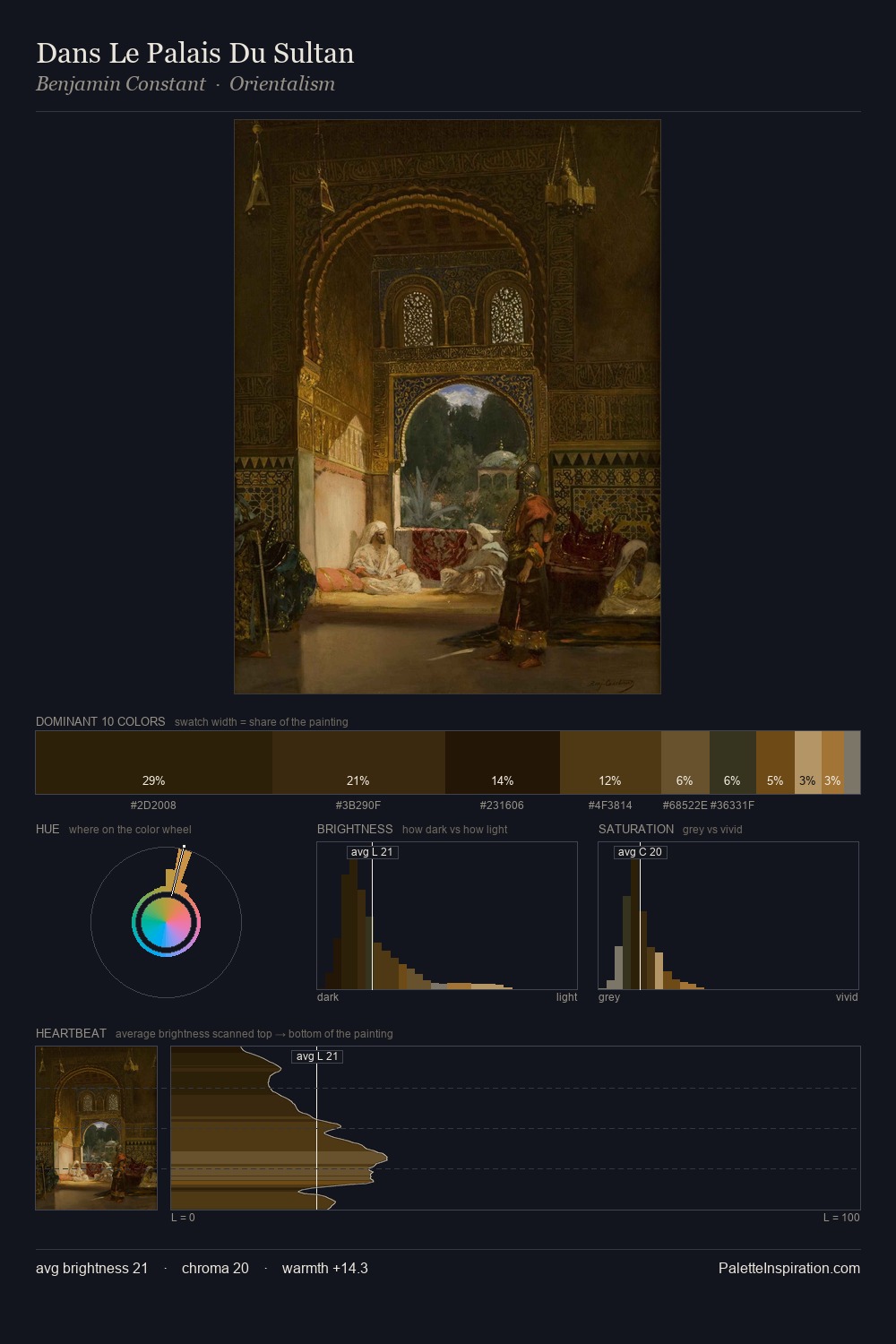Screen dimensions: 896x1344
Task: Click the title "Dans Le Palais Du Sultan"
Action: coord(195,53)
